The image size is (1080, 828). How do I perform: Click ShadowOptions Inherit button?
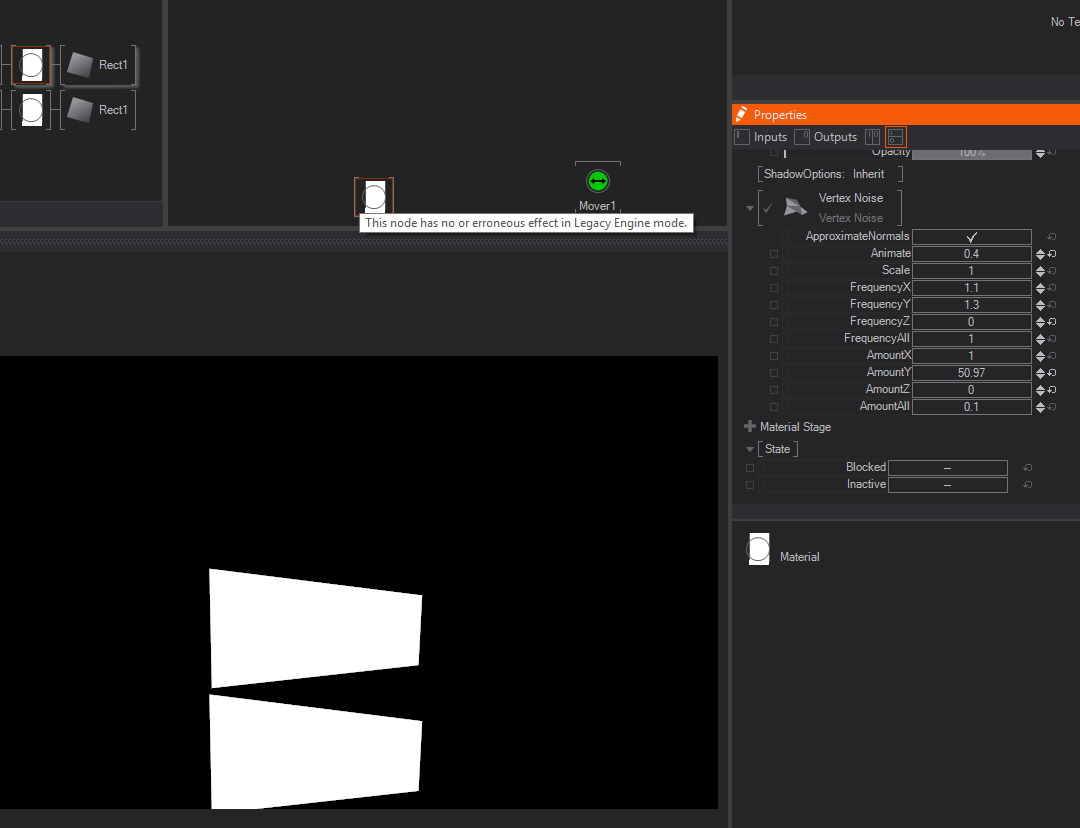coord(830,174)
